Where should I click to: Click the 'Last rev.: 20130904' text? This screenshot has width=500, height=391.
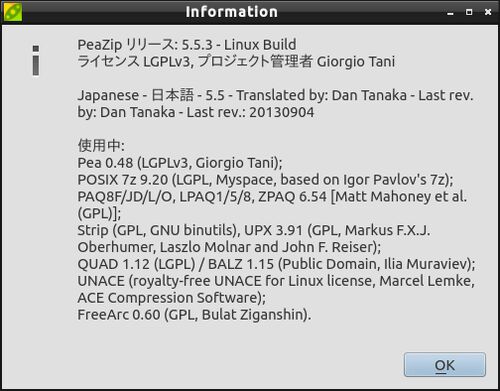tap(250, 112)
